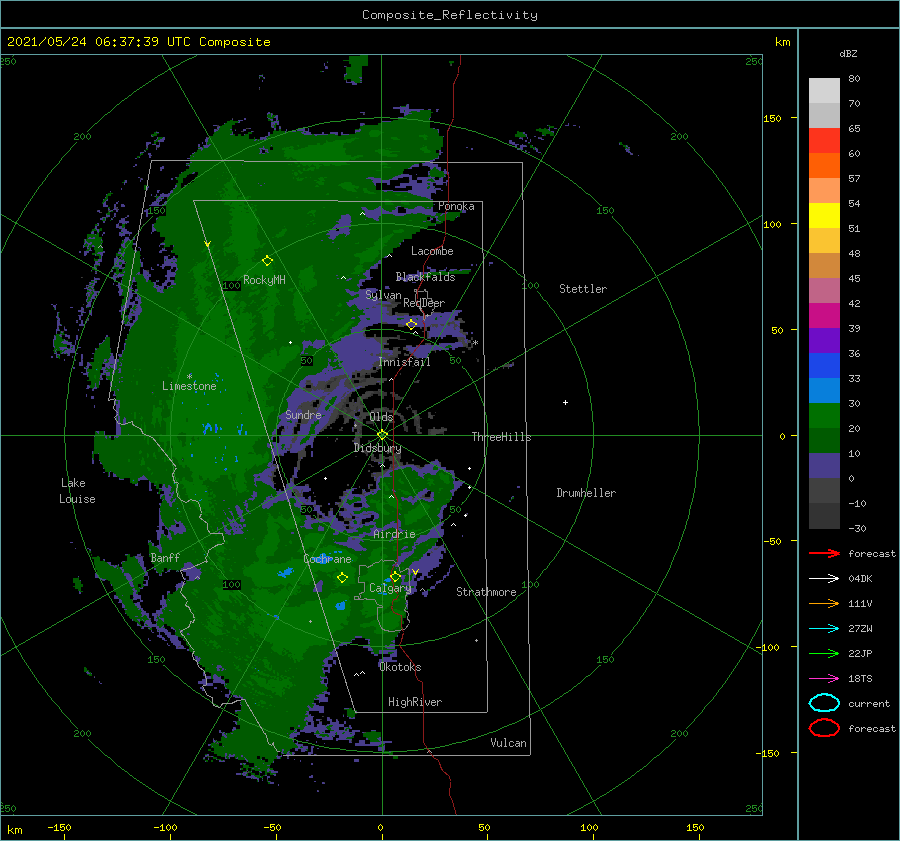The image size is (900, 841).
Task: Click the 150 tick on right axis
Action: coord(772,118)
